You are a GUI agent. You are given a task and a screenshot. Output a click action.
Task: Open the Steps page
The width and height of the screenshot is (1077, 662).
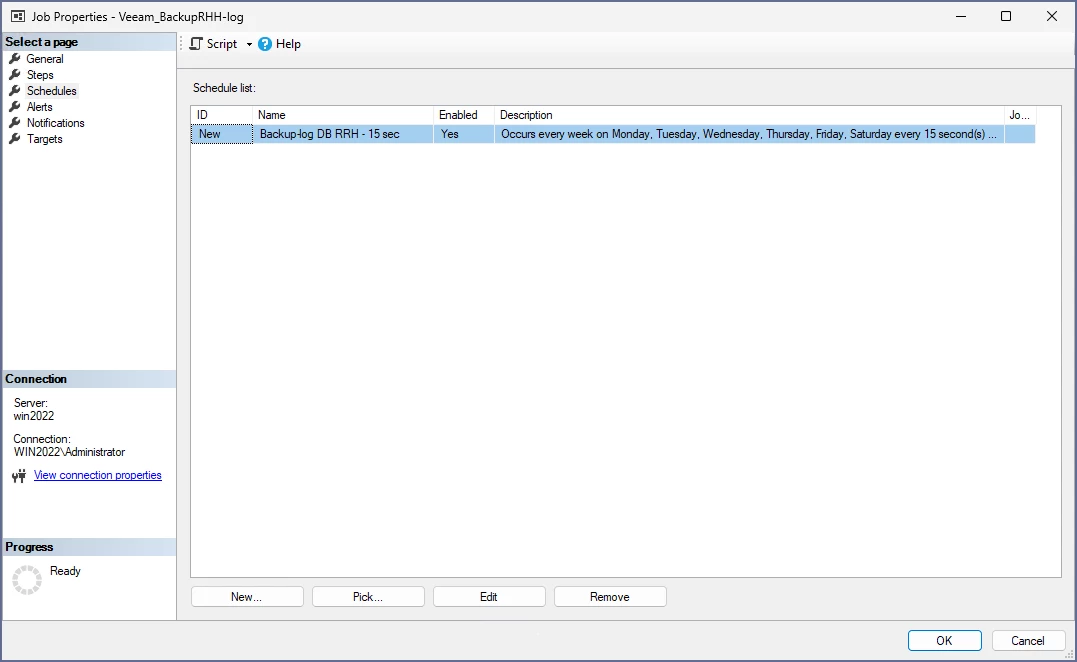pyautogui.click(x=40, y=75)
